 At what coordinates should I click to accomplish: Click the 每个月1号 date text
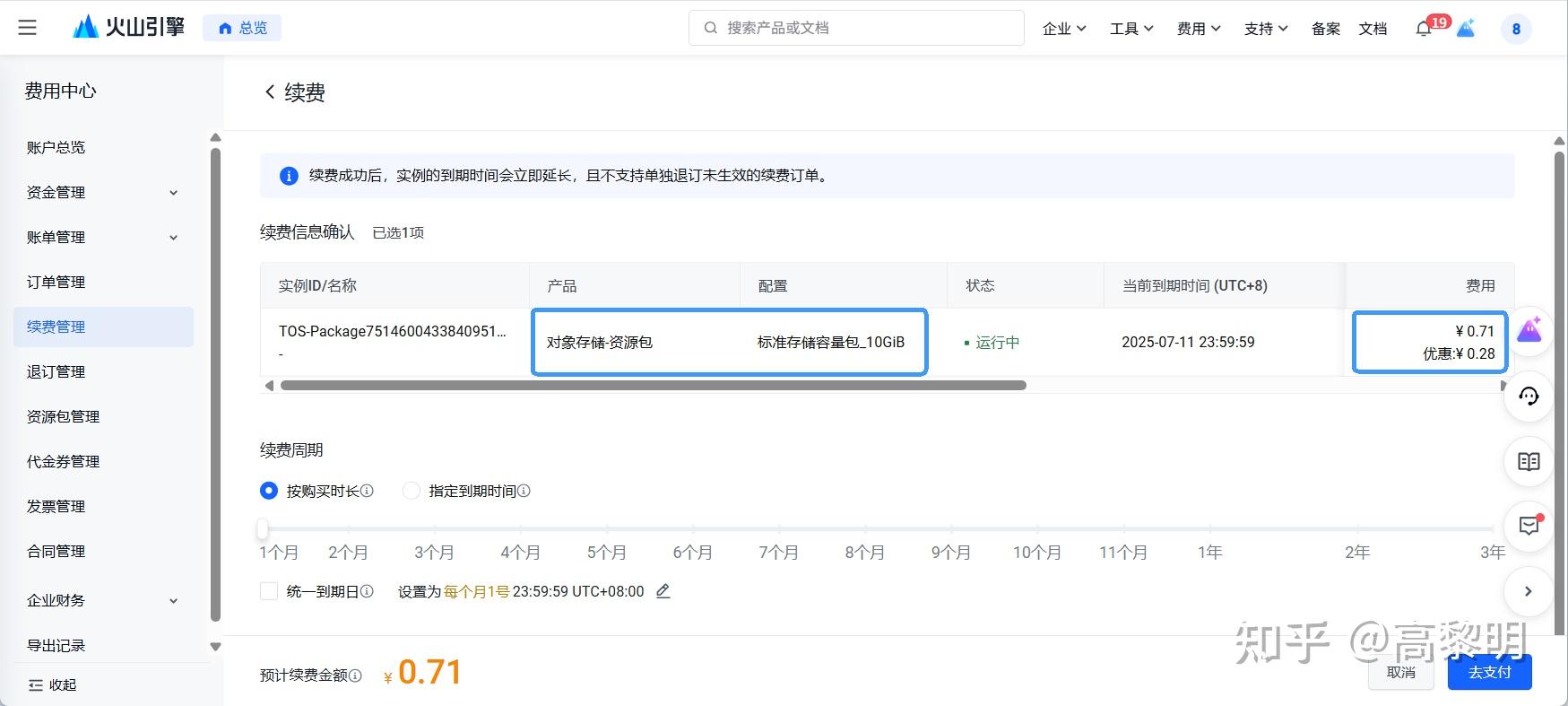coord(476,591)
